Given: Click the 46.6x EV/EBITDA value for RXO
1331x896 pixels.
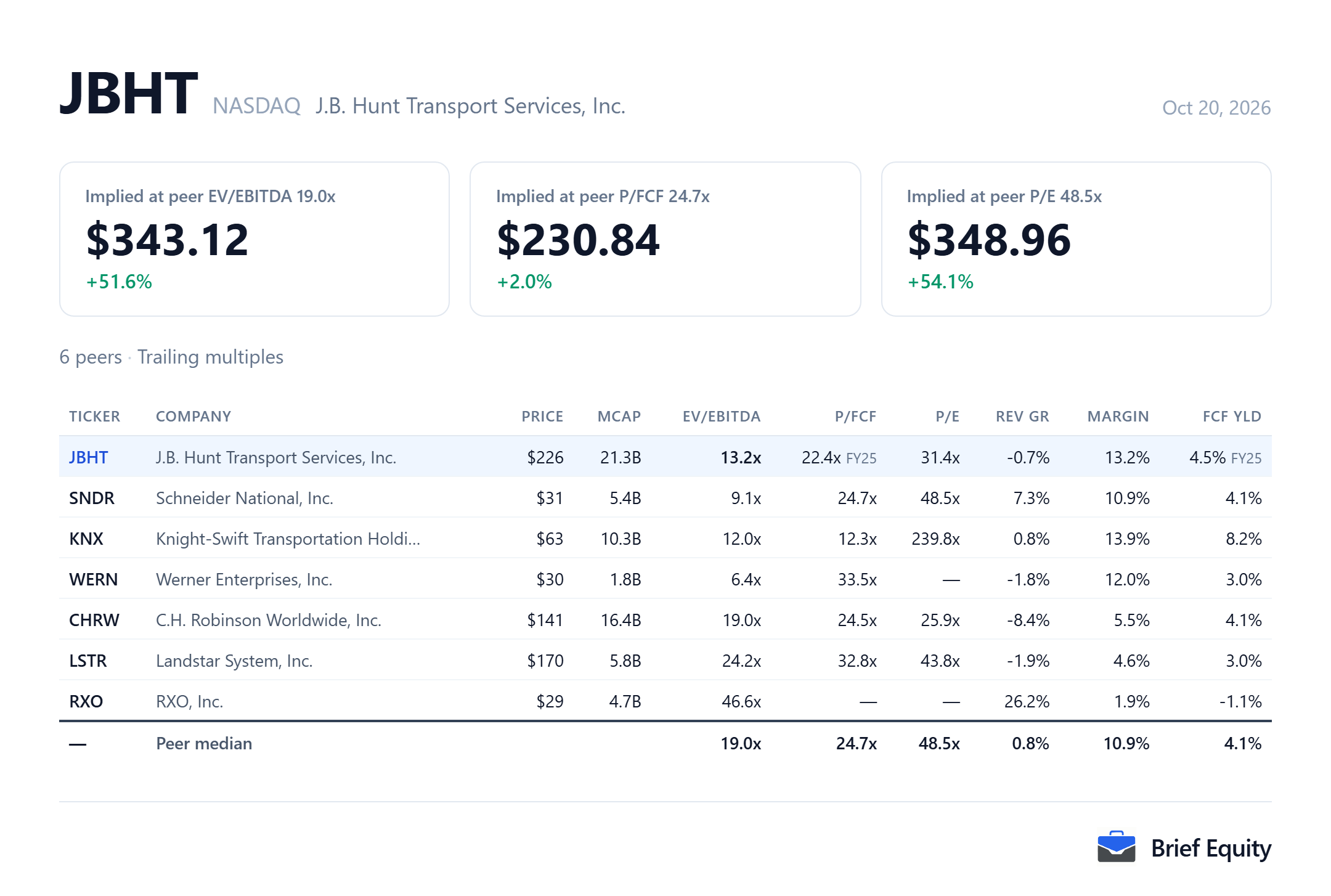Looking at the screenshot, I should click(x=741, y=701).
